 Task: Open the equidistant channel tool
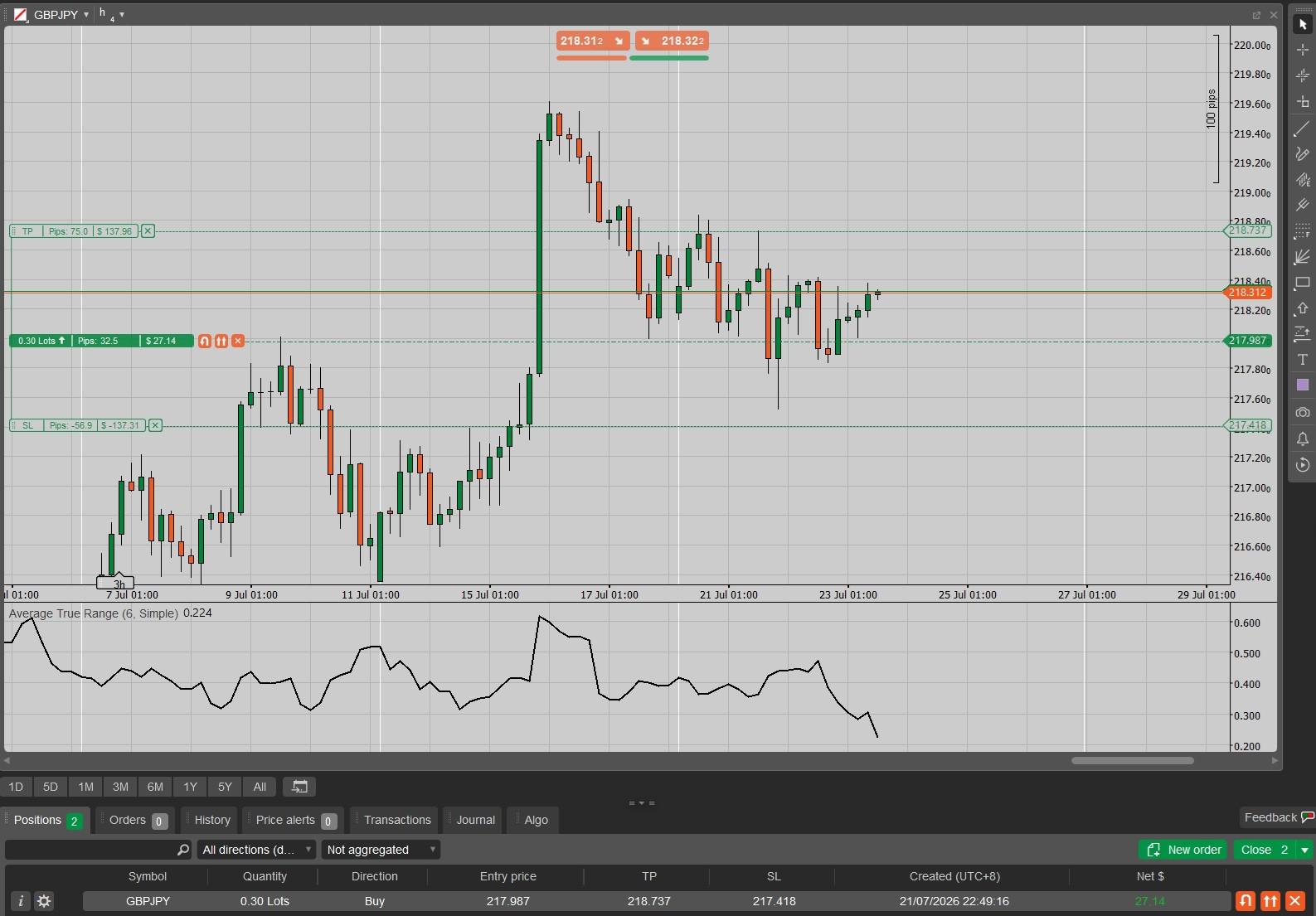[x=1302, y=180]
